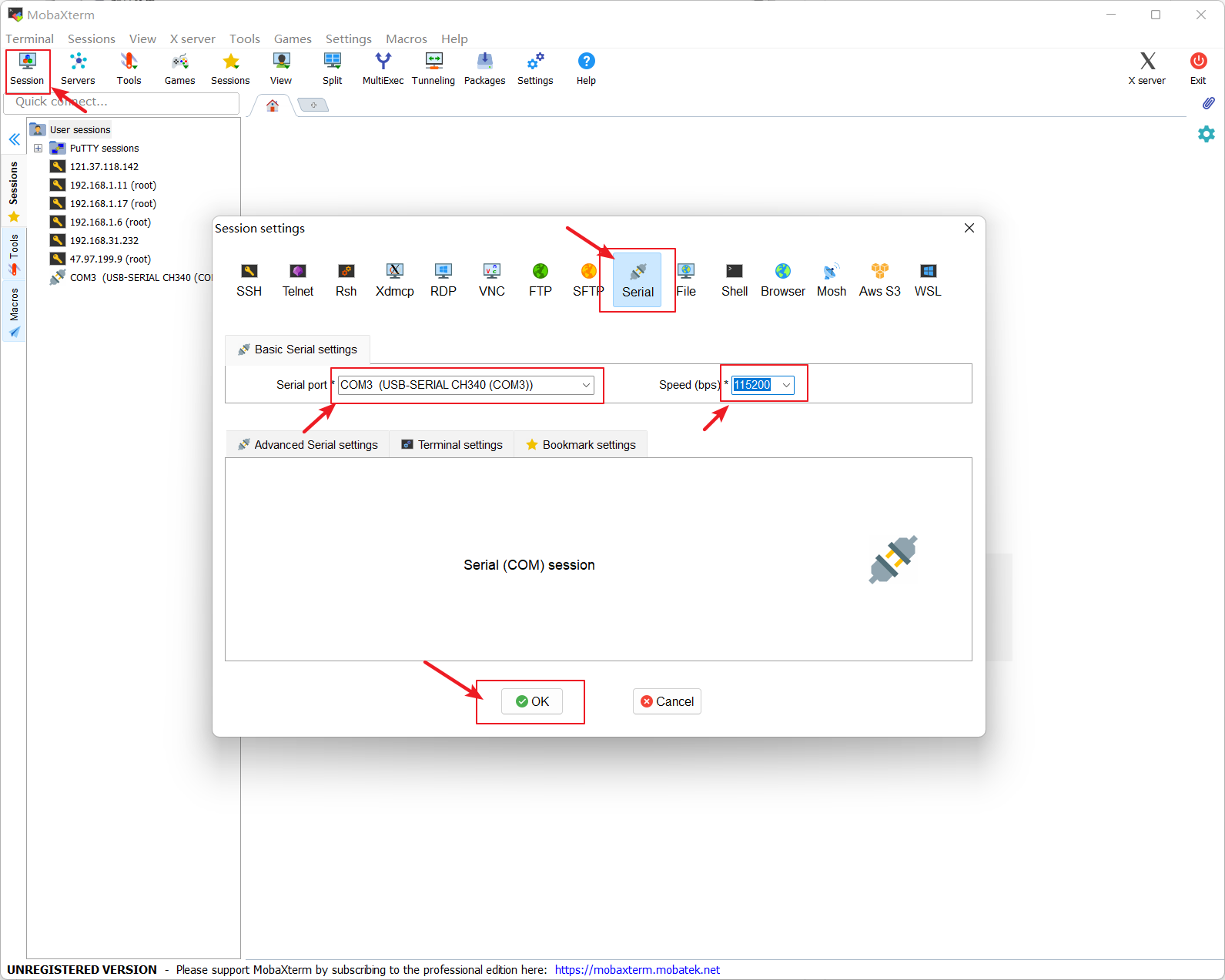Click the View toolbar icon
1225x980 pixels.
tap(281, 69)
